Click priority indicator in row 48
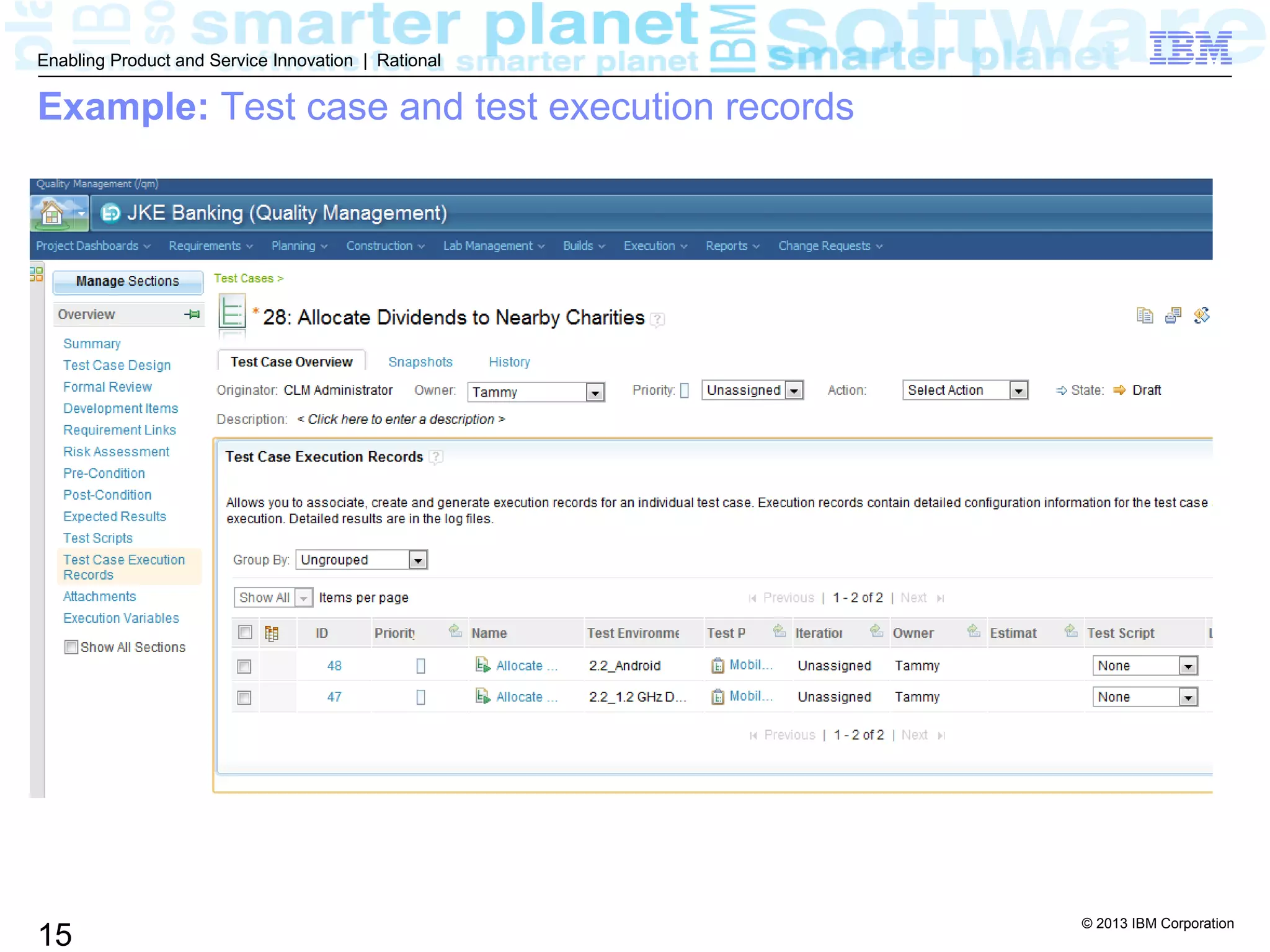The width and height of the screenshot is (1270, 952). pyautogui.click(x=420, y=666)
